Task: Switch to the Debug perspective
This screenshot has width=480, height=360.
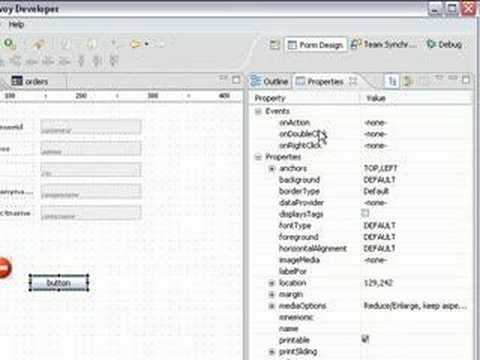Action: [x=445, y=44]
